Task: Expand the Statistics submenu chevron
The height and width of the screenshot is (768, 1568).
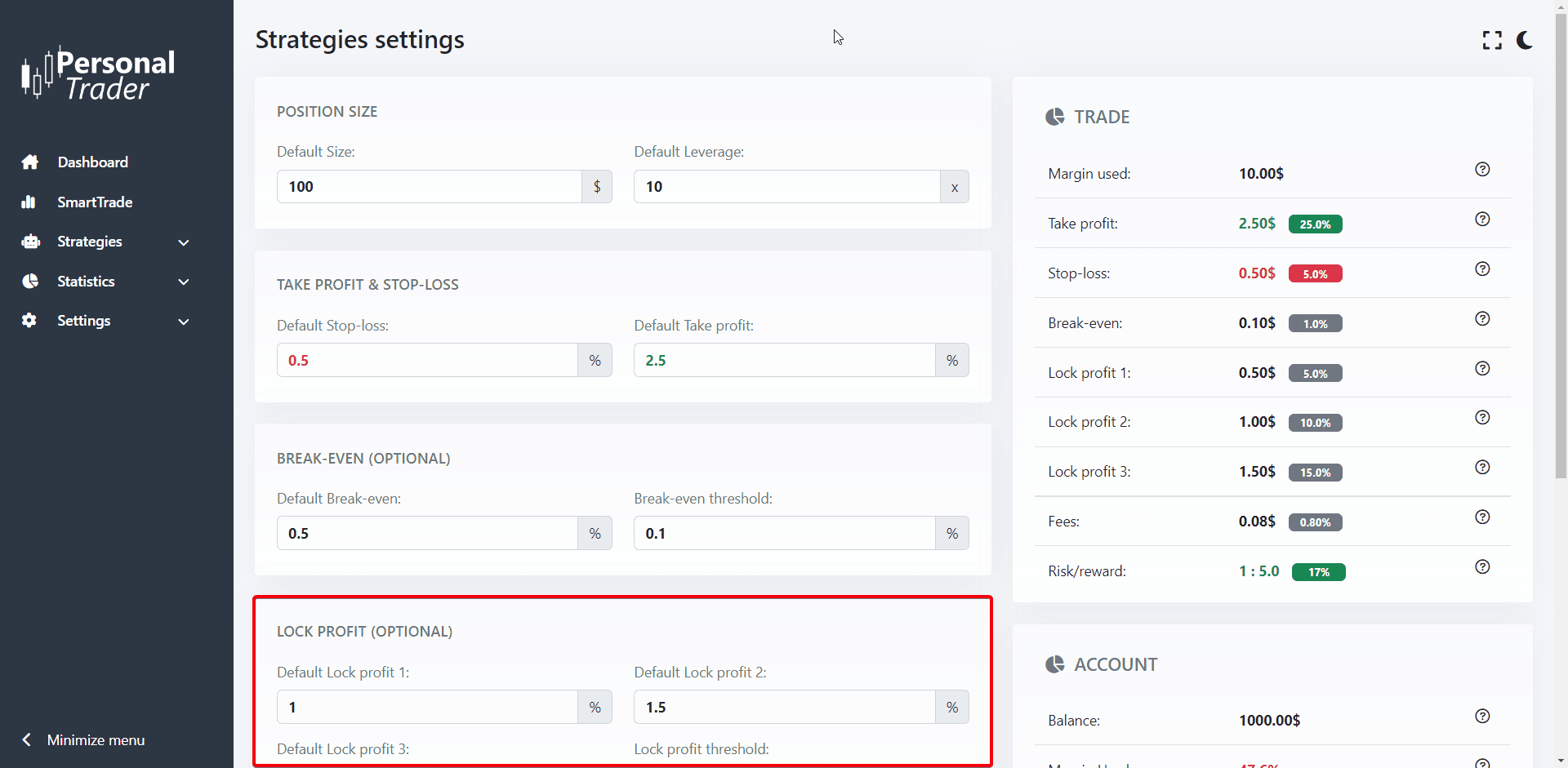Action: (x=184, y=282)
